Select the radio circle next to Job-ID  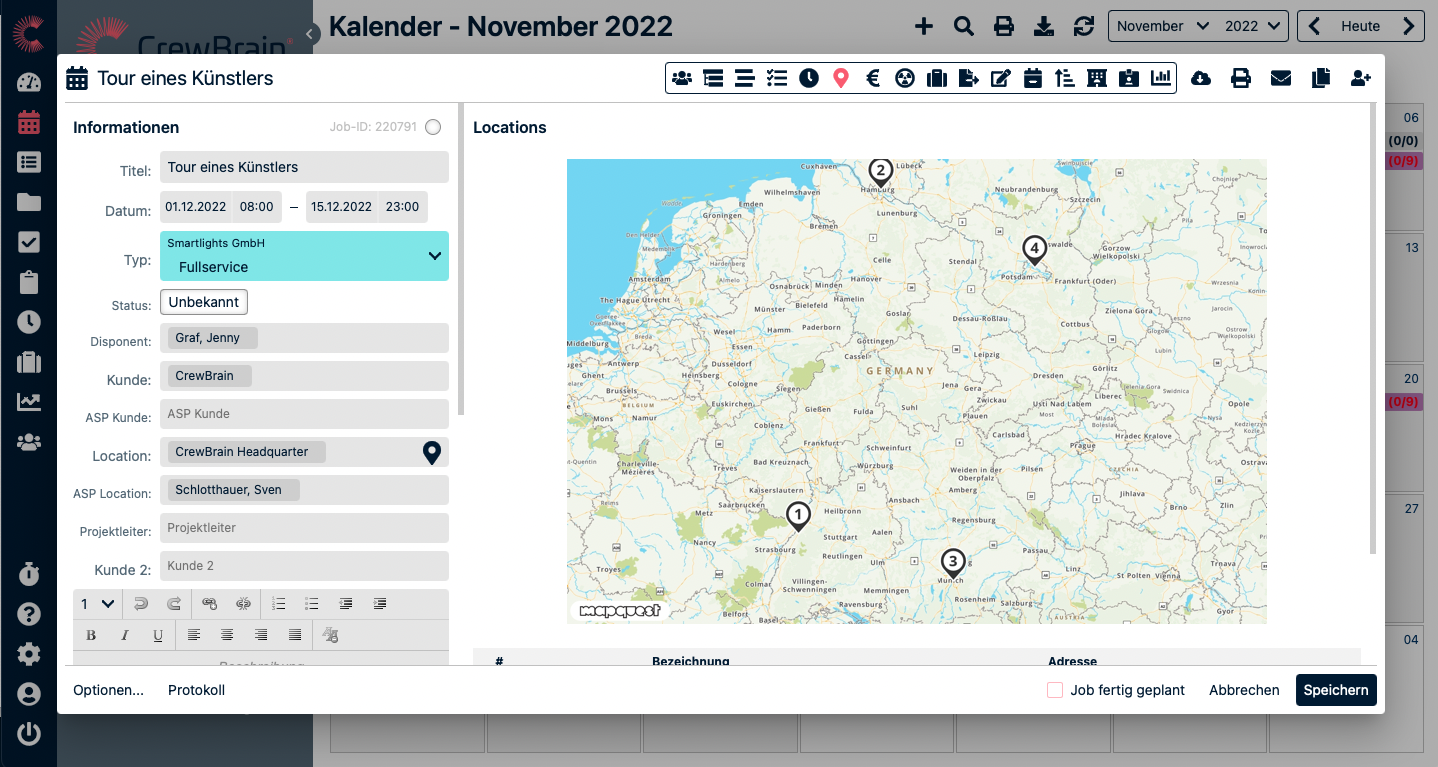coord(433,127)
